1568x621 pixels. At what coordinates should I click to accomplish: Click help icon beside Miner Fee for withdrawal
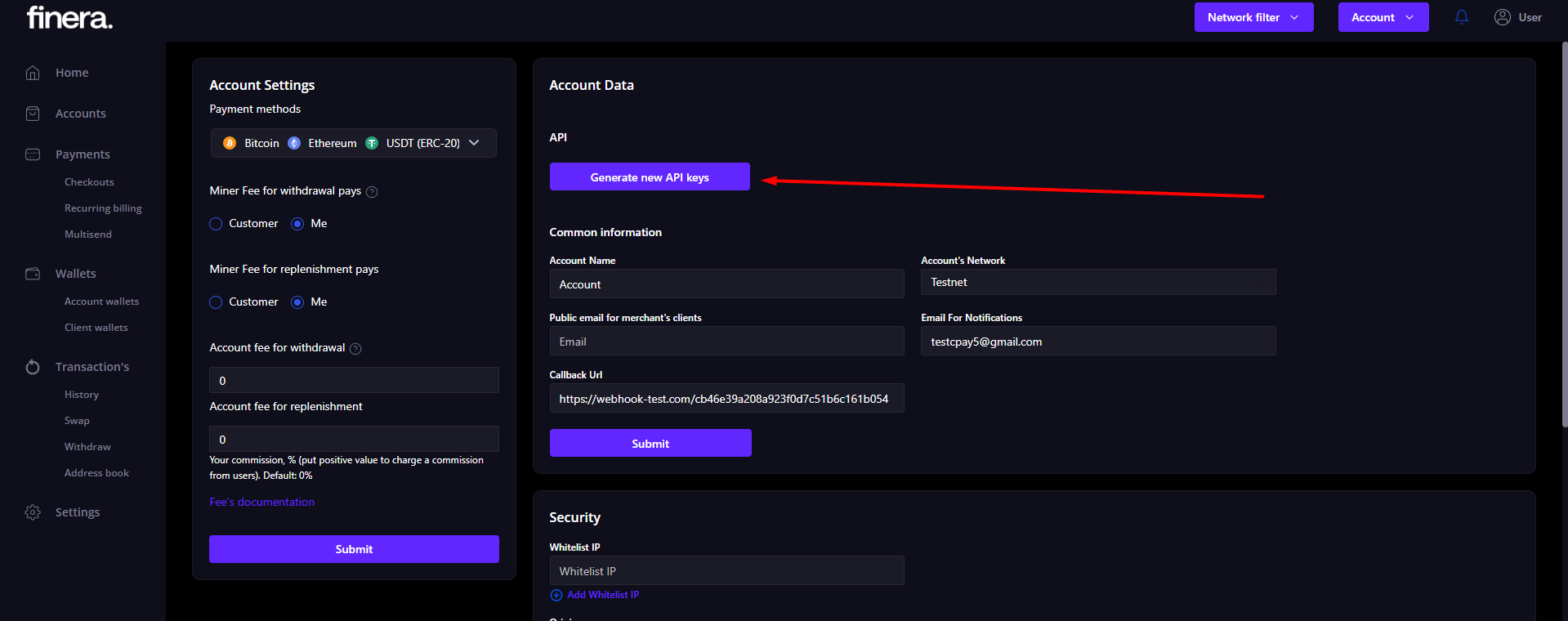pos(372,192)
